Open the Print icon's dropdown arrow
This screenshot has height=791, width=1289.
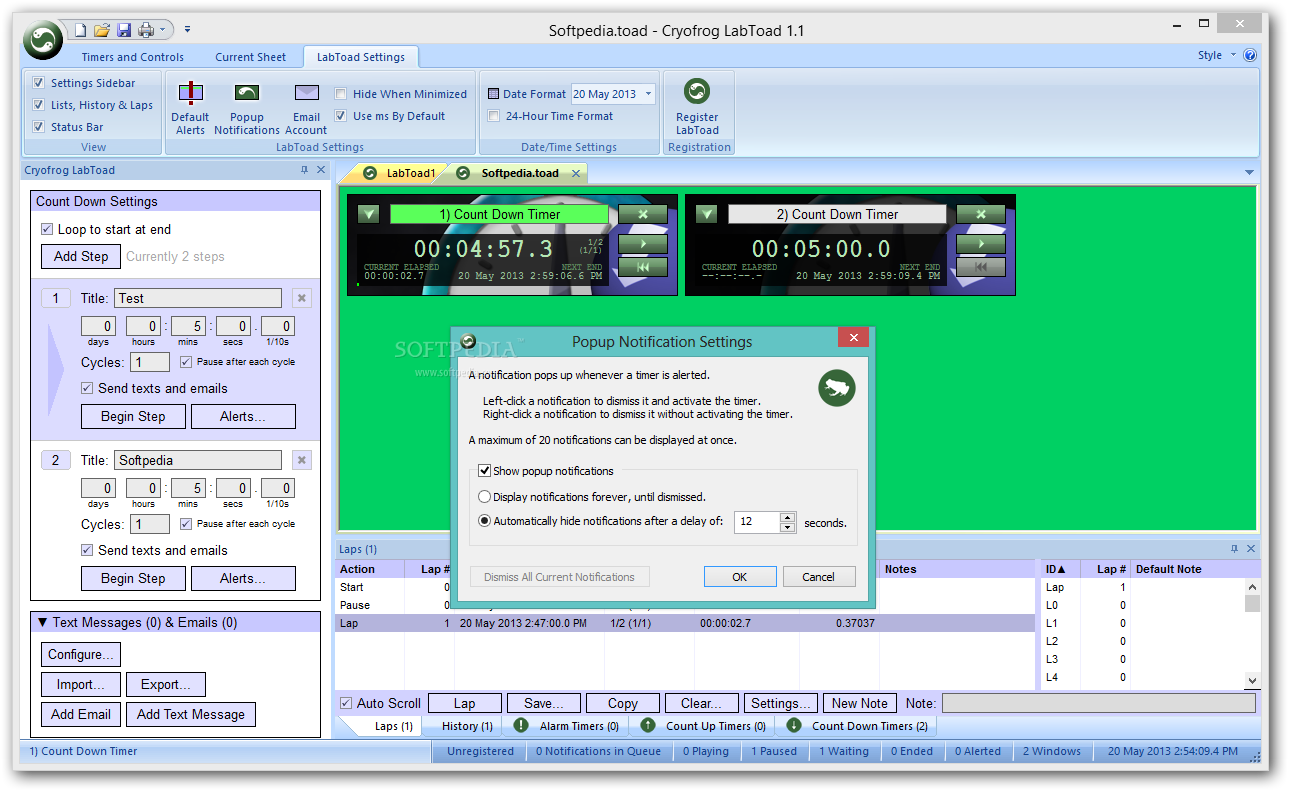click(162, 30)
